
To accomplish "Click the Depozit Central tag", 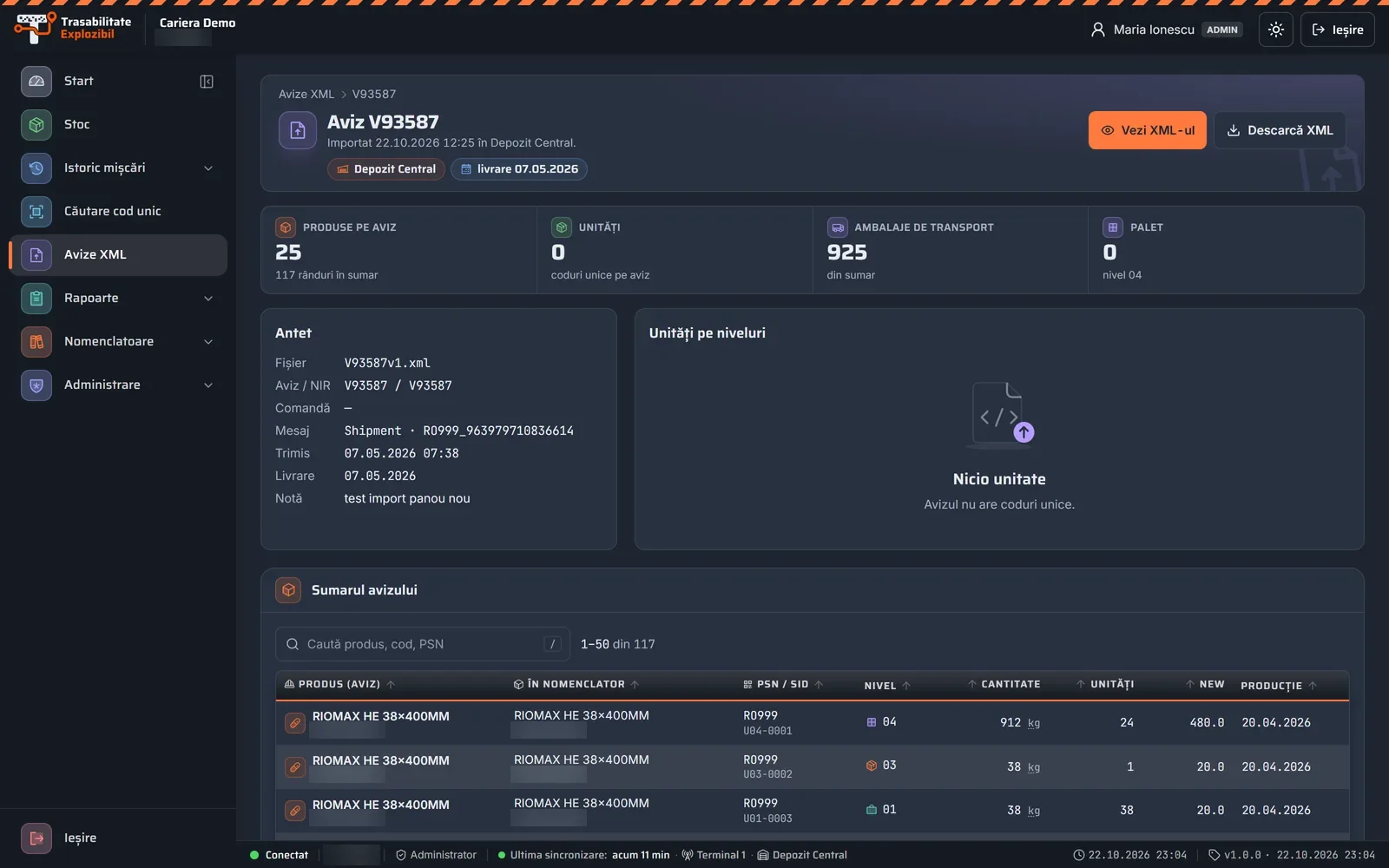I will point(386,169).
